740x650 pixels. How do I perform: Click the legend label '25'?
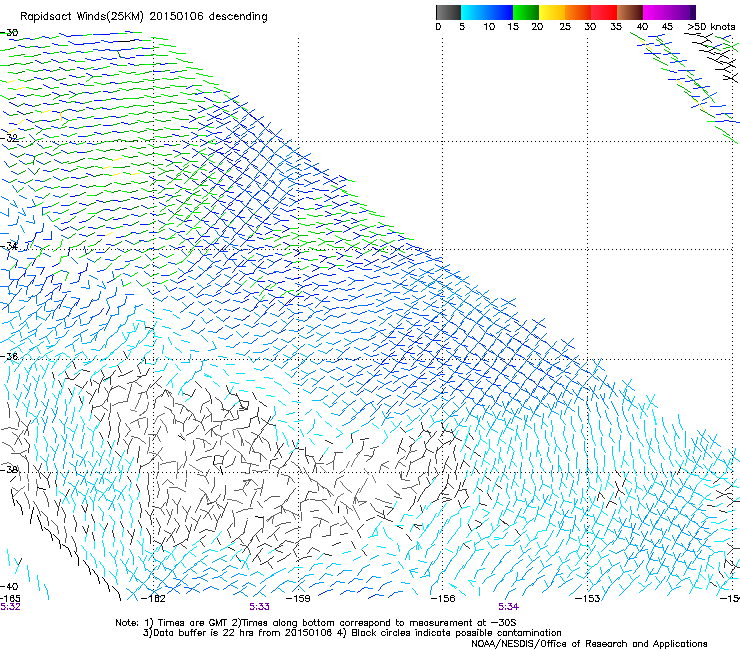[565, 27]
